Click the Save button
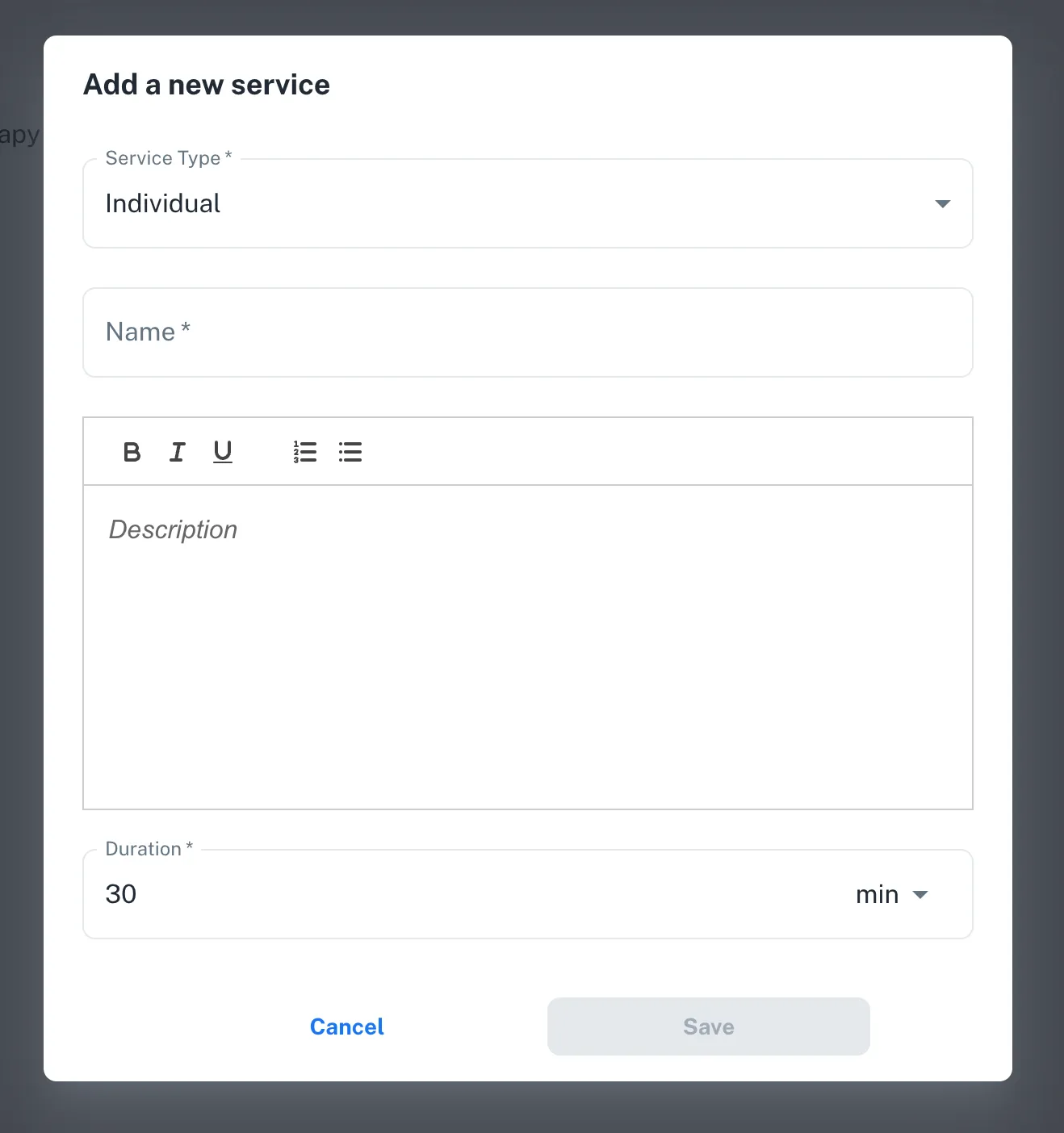 (708, 1026)
